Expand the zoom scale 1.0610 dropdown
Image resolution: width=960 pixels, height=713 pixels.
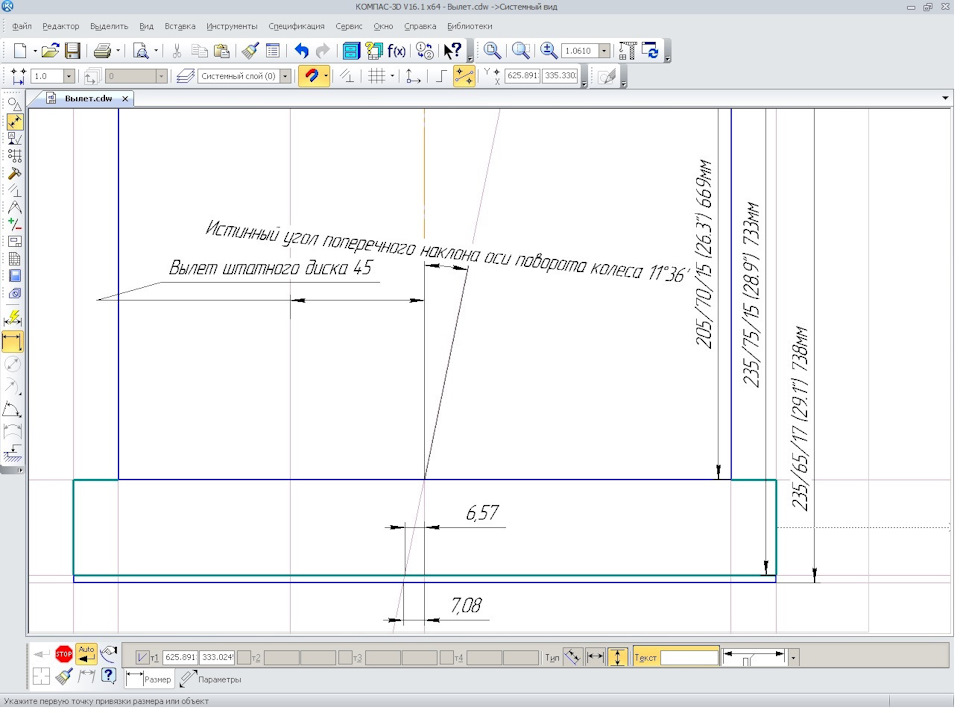click(604, 51)
